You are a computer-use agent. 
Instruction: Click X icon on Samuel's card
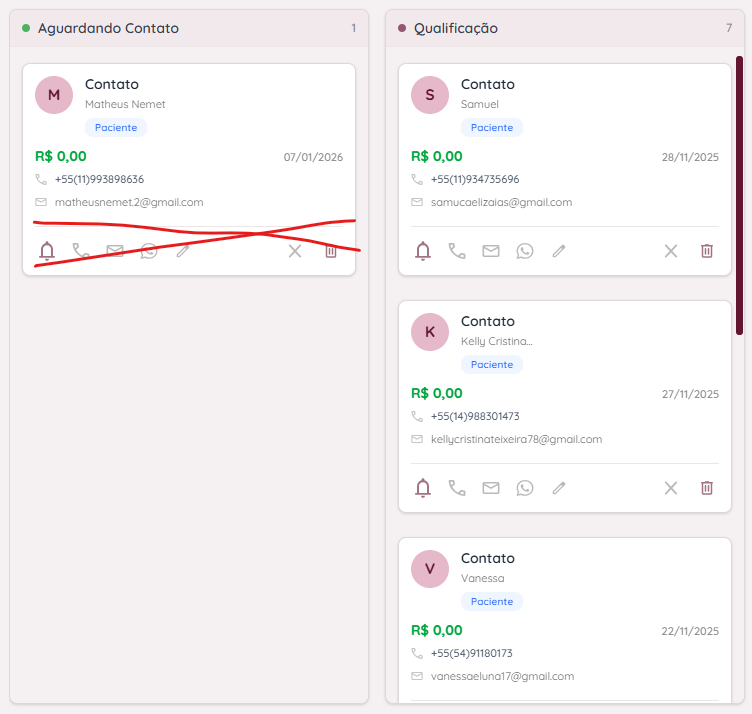click(671, 251)
